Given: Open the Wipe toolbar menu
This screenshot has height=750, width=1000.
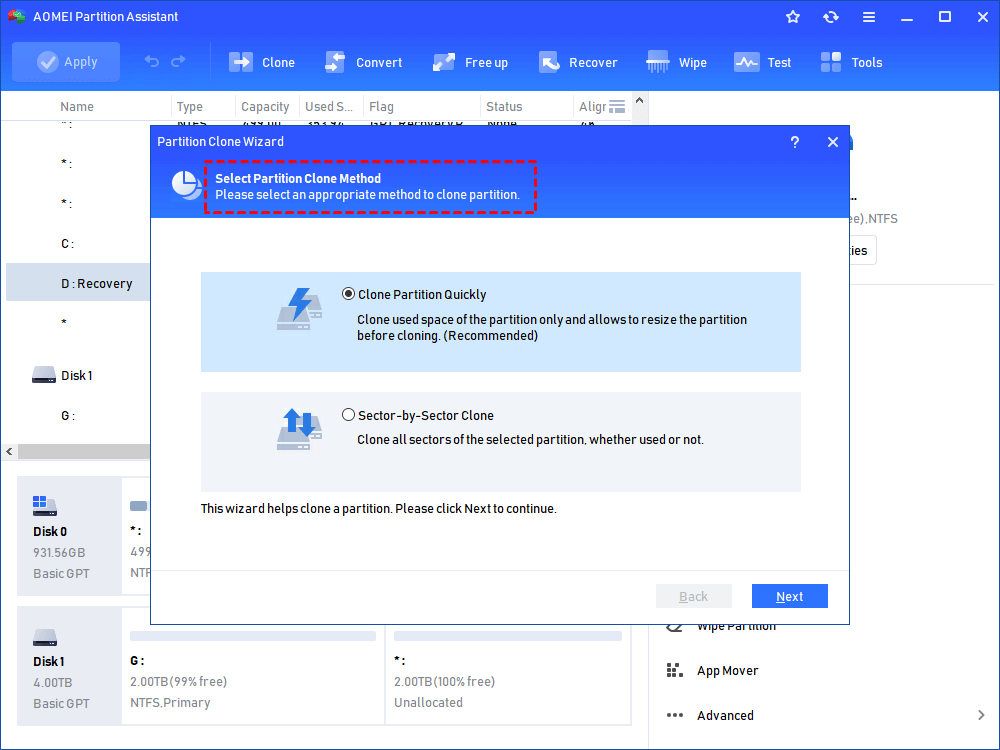Looking at the screenshot, I should coord(677,62).
